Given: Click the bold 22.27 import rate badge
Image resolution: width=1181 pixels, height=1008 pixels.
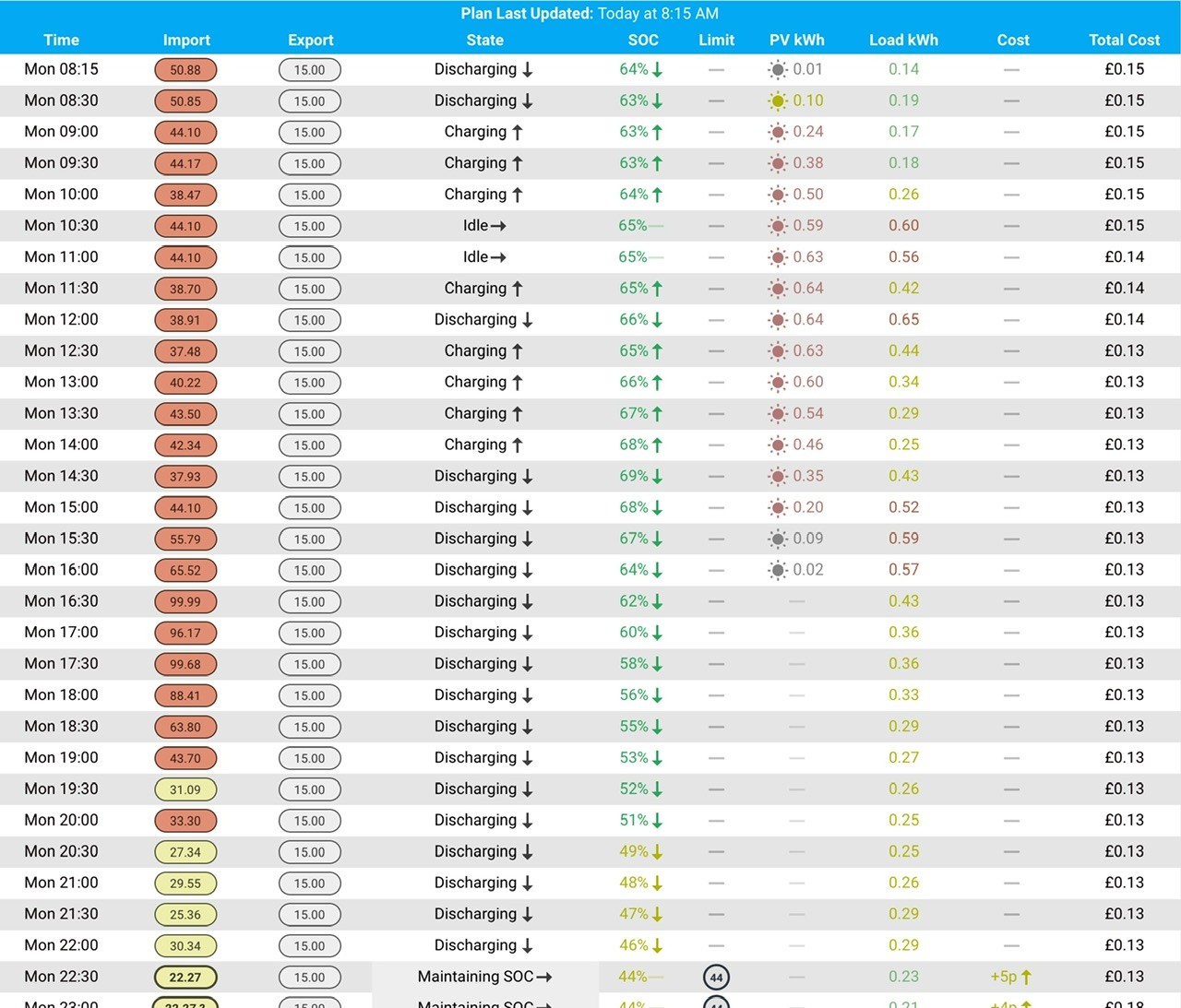Looking at the screenshot, I should (185, 978).
